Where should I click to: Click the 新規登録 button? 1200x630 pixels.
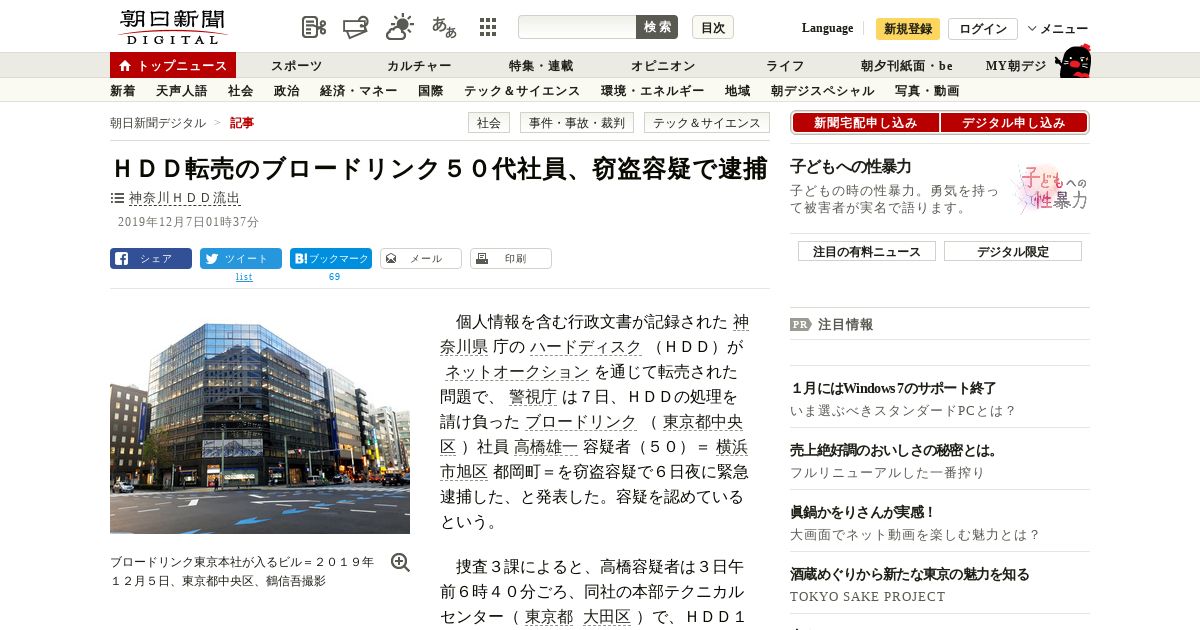[908, 29]
